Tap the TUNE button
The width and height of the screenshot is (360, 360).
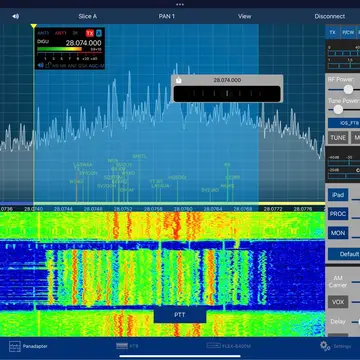point(338,138)
